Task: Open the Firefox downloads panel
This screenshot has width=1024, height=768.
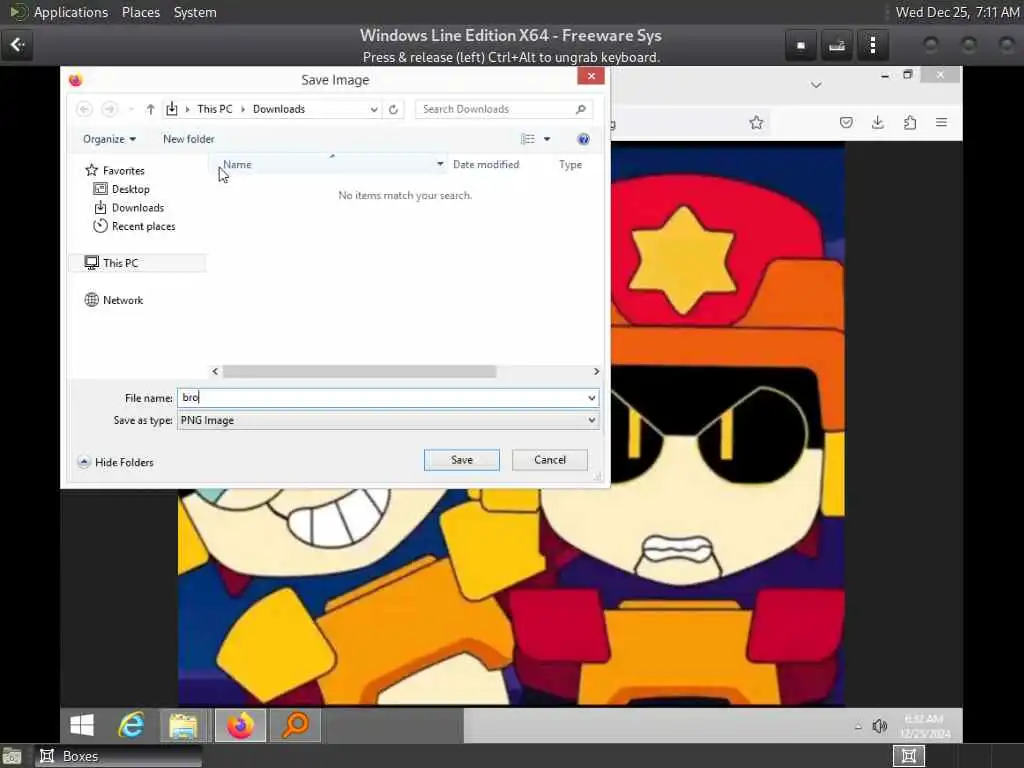Action: pyautogui.click(x=878, y=123)
